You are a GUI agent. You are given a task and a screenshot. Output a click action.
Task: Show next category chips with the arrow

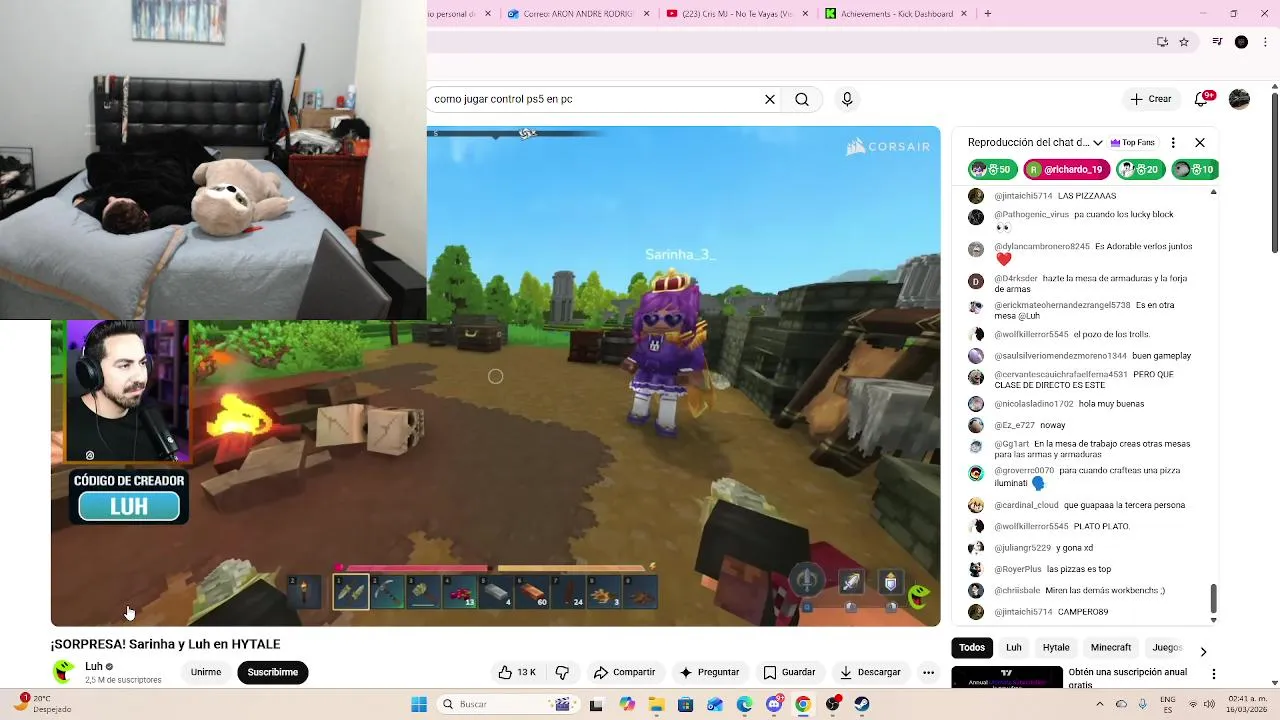(1203, 651)
